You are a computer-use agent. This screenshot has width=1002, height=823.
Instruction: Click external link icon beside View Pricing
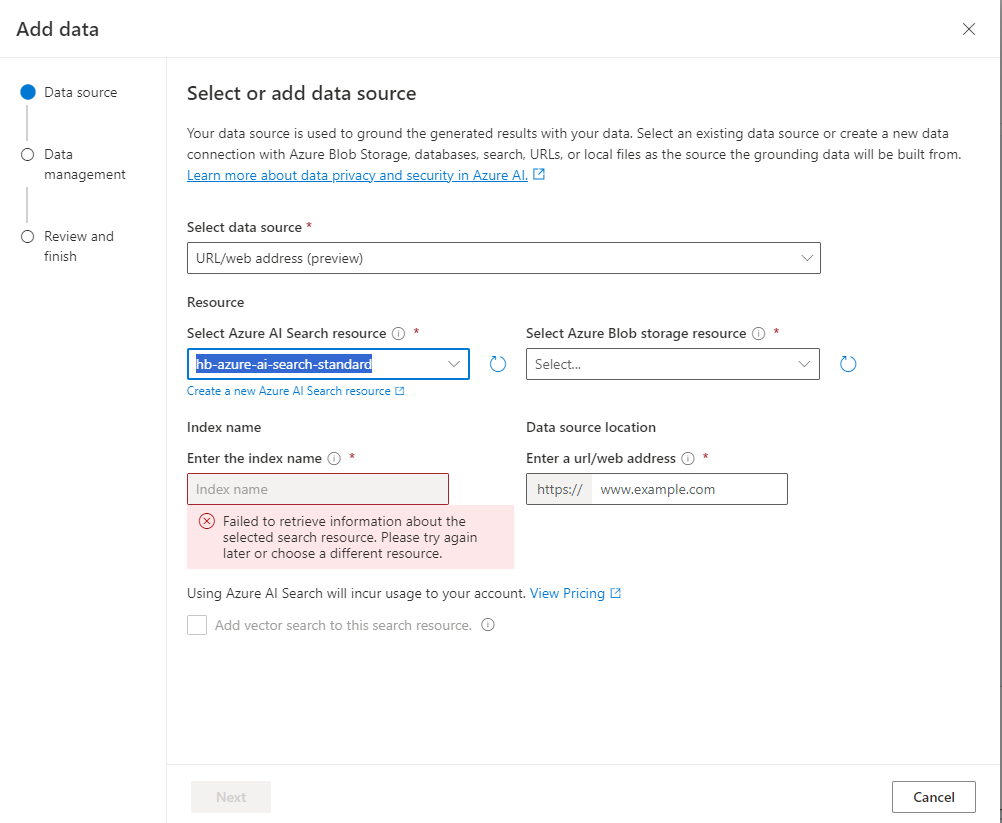[615, 593]
